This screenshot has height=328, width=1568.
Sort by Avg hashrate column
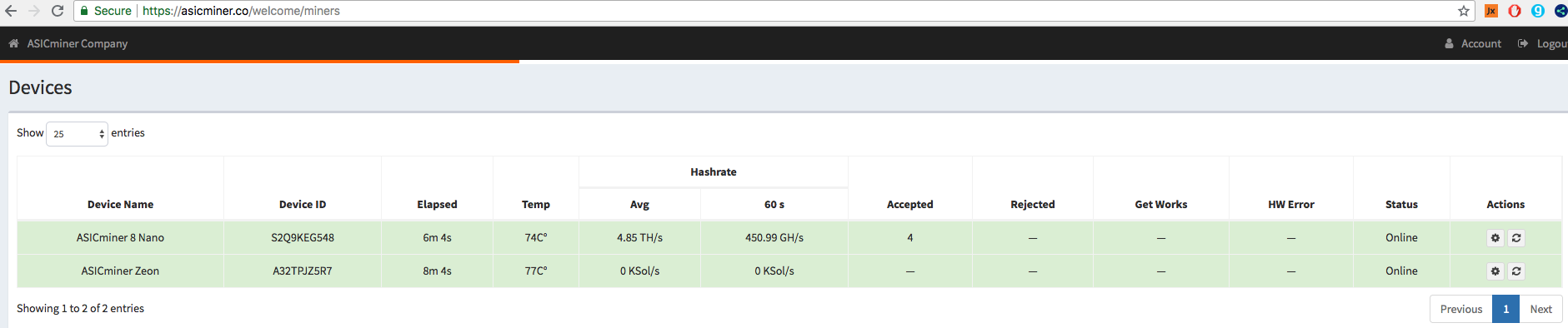click(x=639, y=204)
